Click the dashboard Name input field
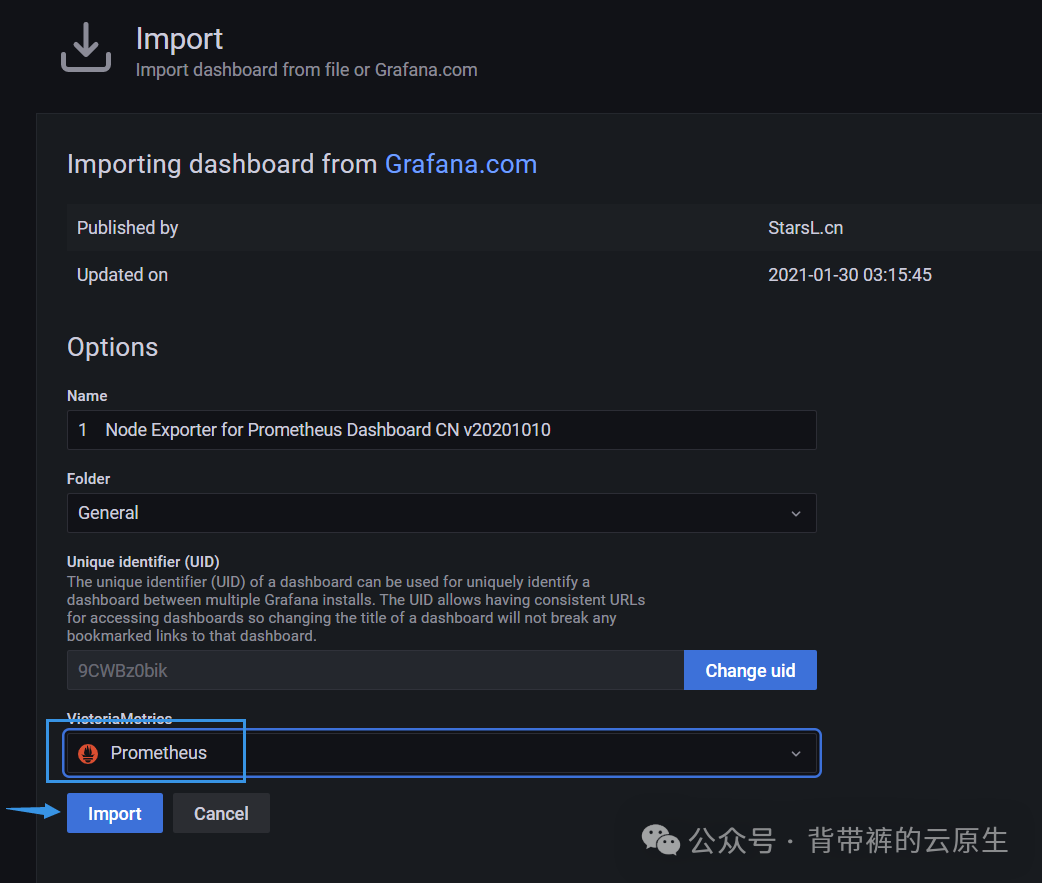Screen dimensions: 1042x883 tap(441, 430)
